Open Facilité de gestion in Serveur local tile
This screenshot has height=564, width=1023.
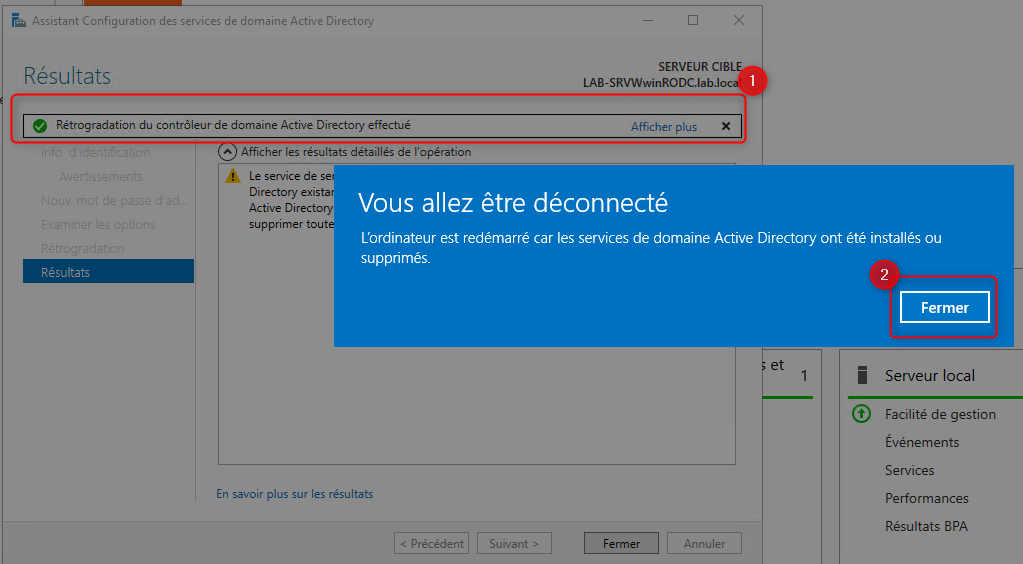click(x=940, y=414)
